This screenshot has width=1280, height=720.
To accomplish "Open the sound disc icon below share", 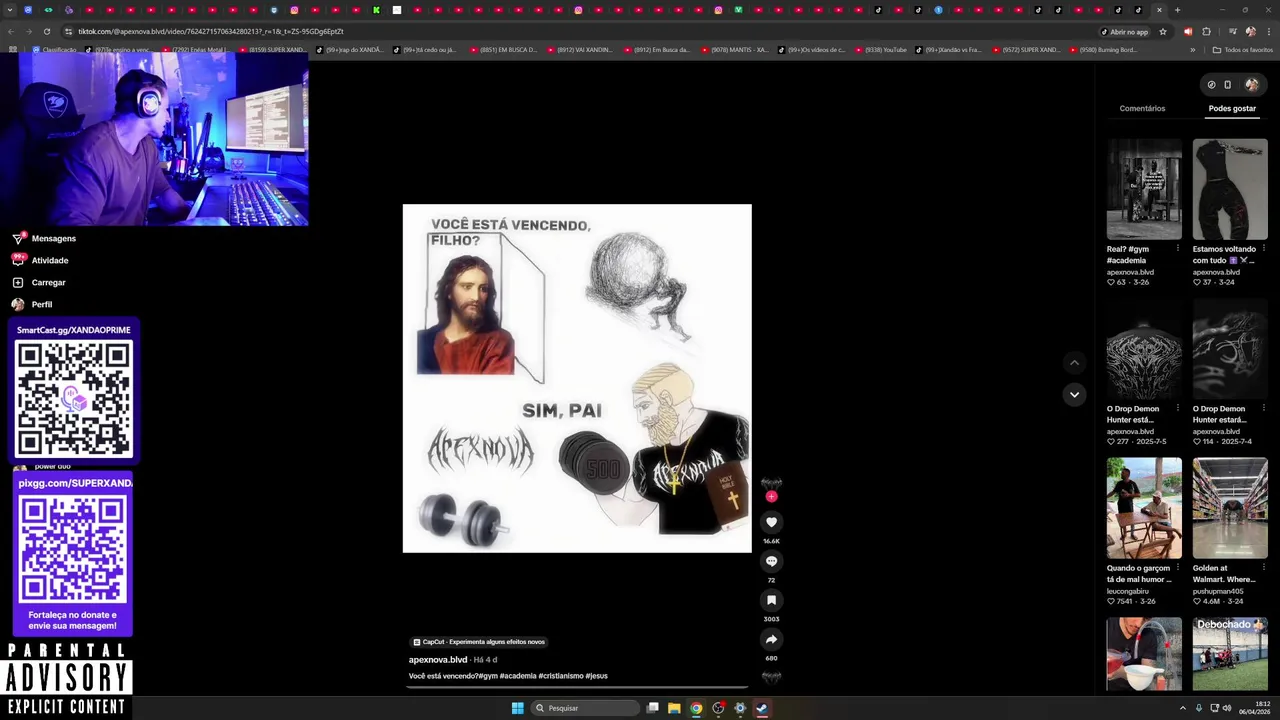I will (771, 677).
